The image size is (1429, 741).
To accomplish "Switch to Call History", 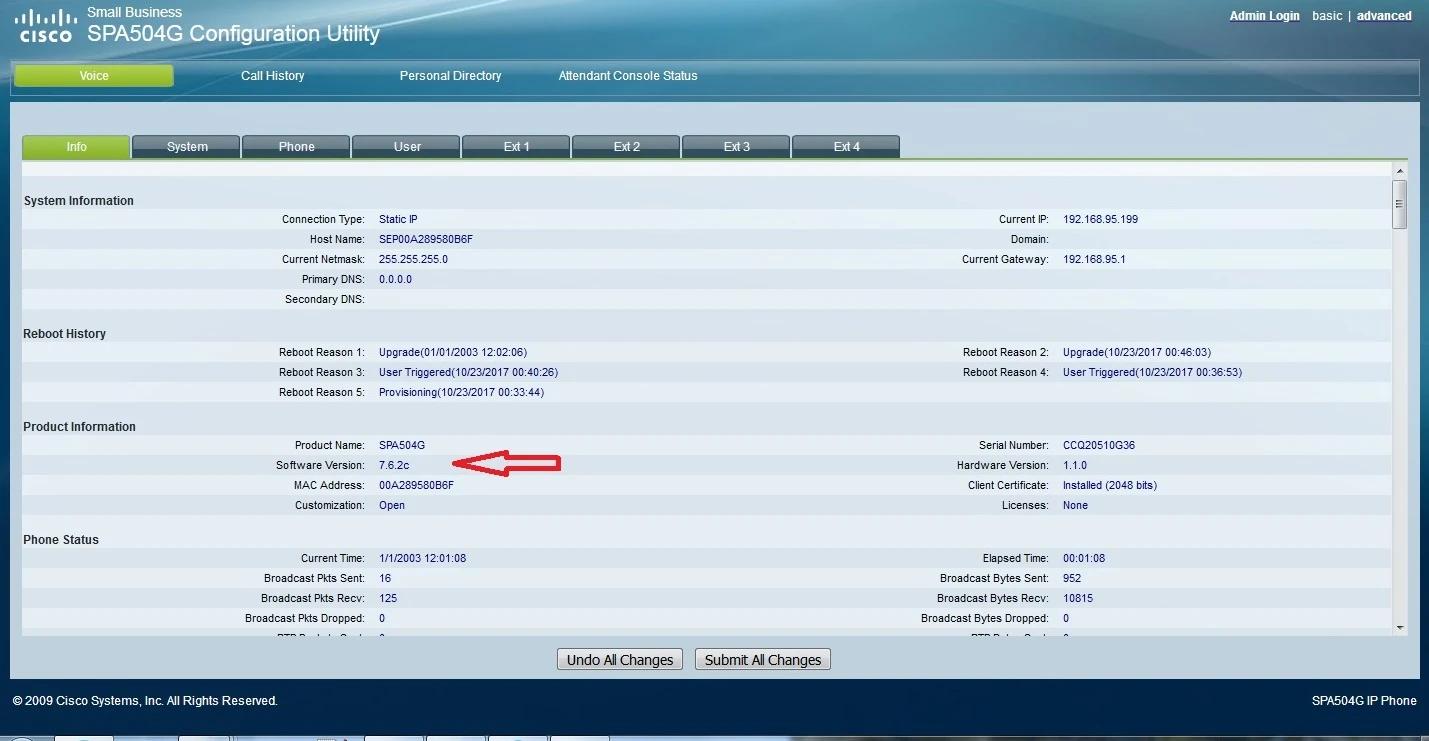I will pos(273,76).
